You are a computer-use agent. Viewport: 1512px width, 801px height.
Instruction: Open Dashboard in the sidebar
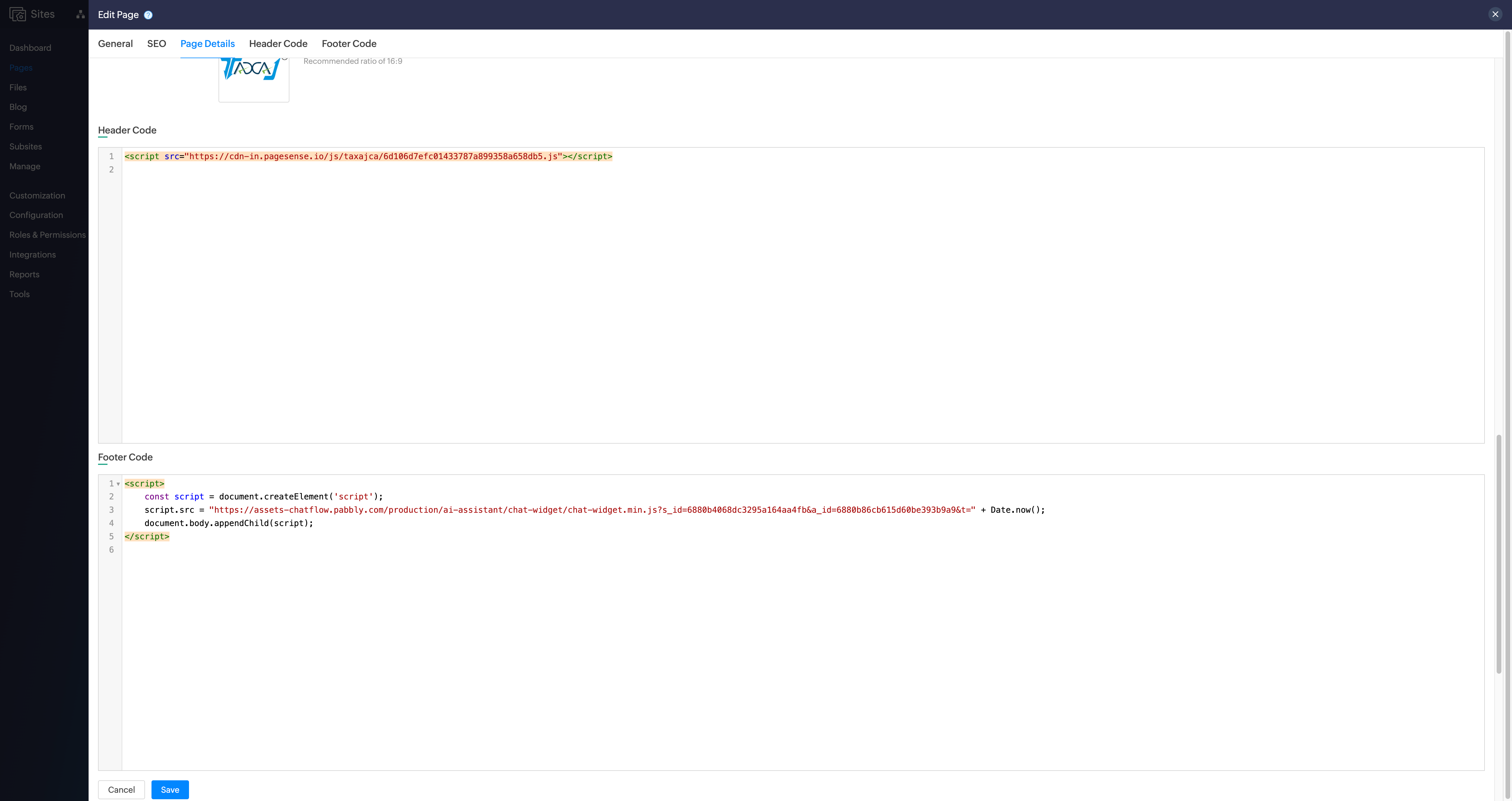pos(30,48)
